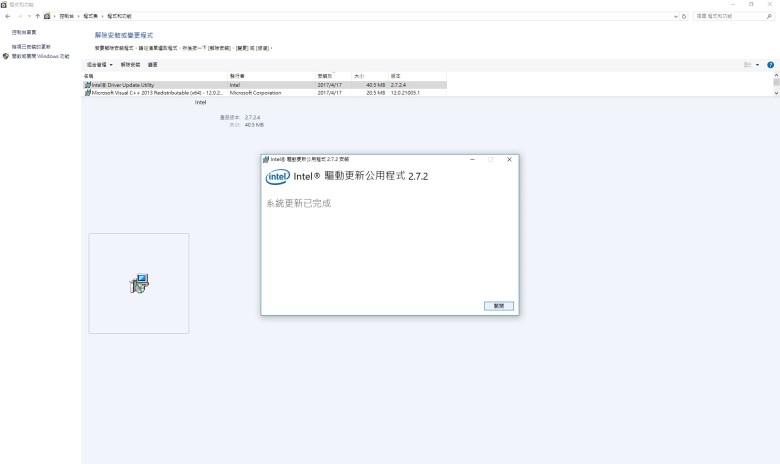Sort by 版本 version column header
The width and height of the screenshot is (780, 464).
coord(417,76)
